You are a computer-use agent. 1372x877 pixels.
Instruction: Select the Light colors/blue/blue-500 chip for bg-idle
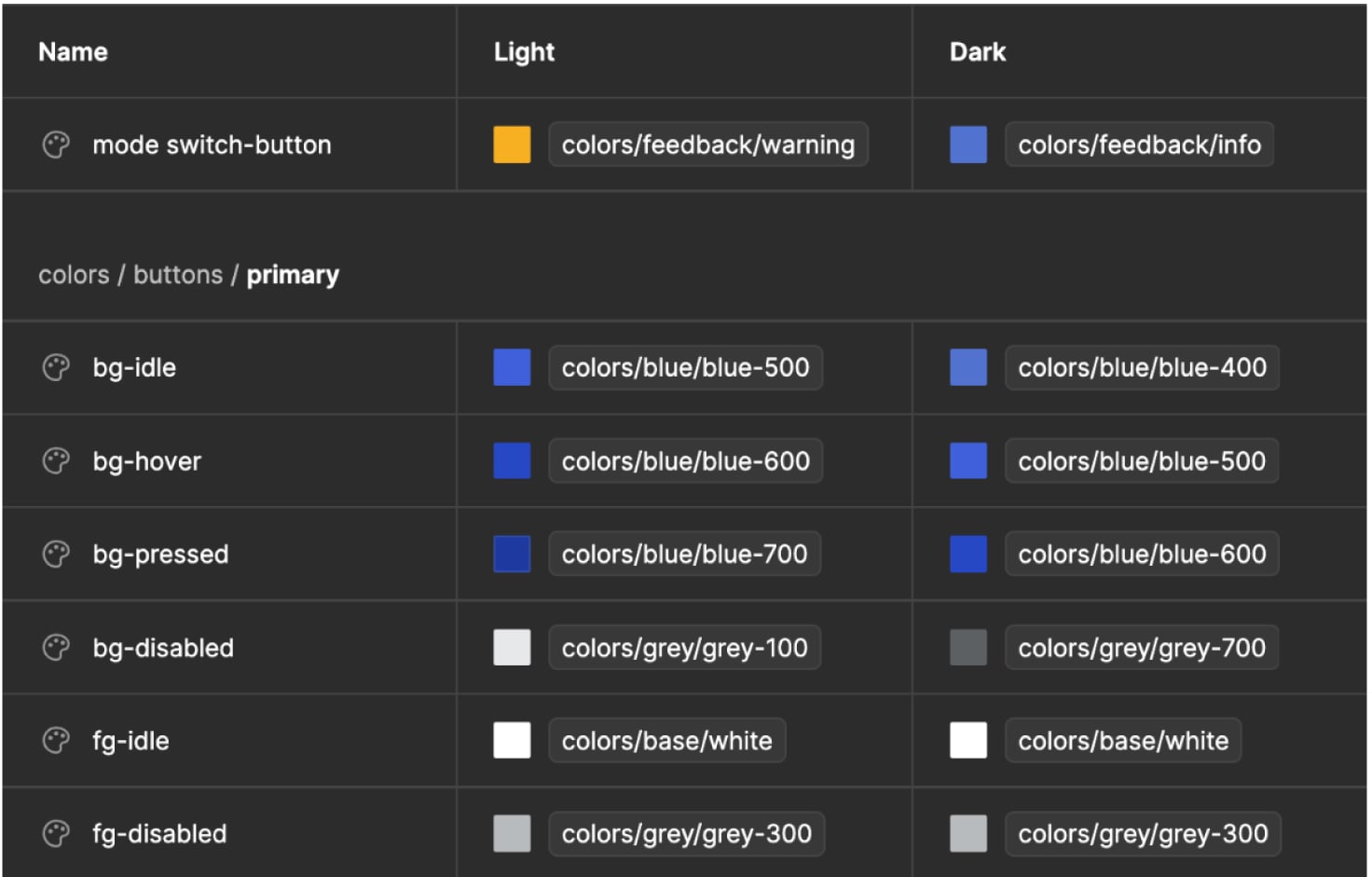point(685,368)
